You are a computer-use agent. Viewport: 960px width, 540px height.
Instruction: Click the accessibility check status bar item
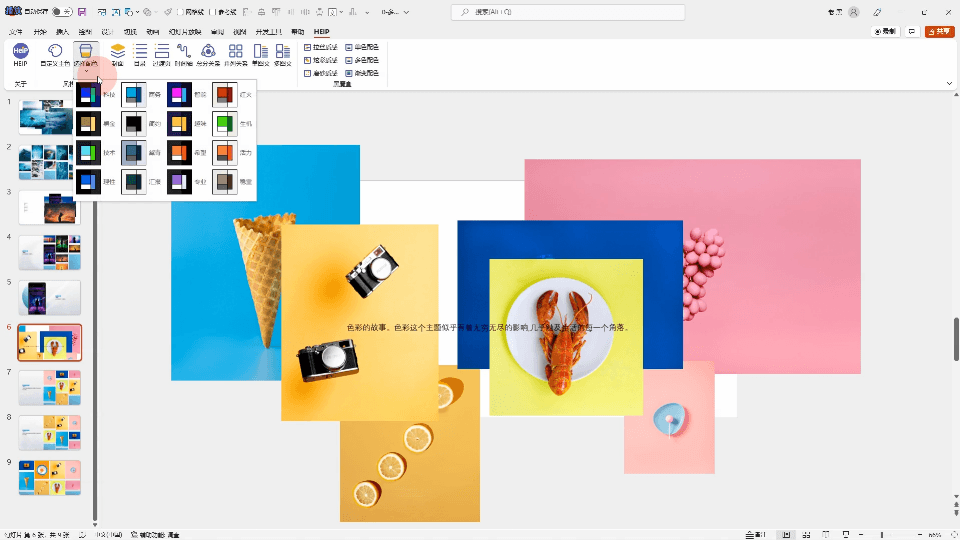coord(156,534)
